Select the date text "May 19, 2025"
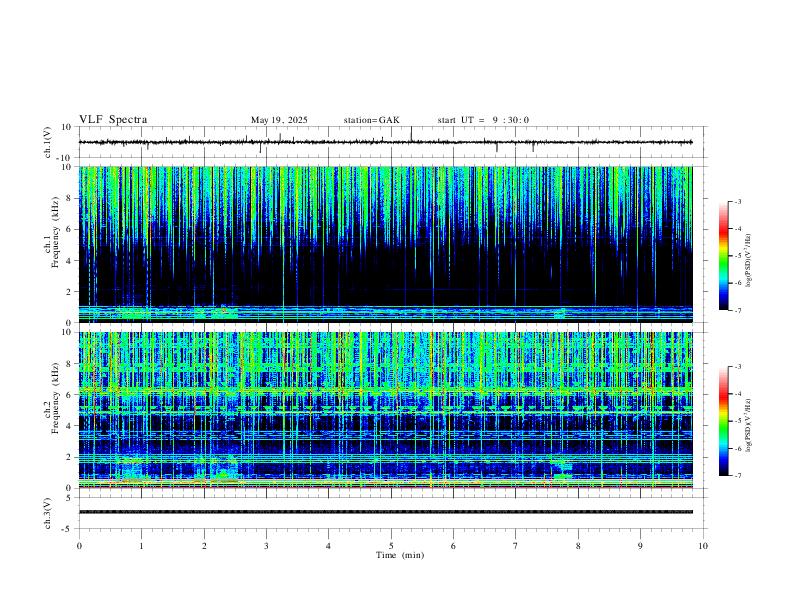This screenshot has width=792, height=612. (279, 120)
